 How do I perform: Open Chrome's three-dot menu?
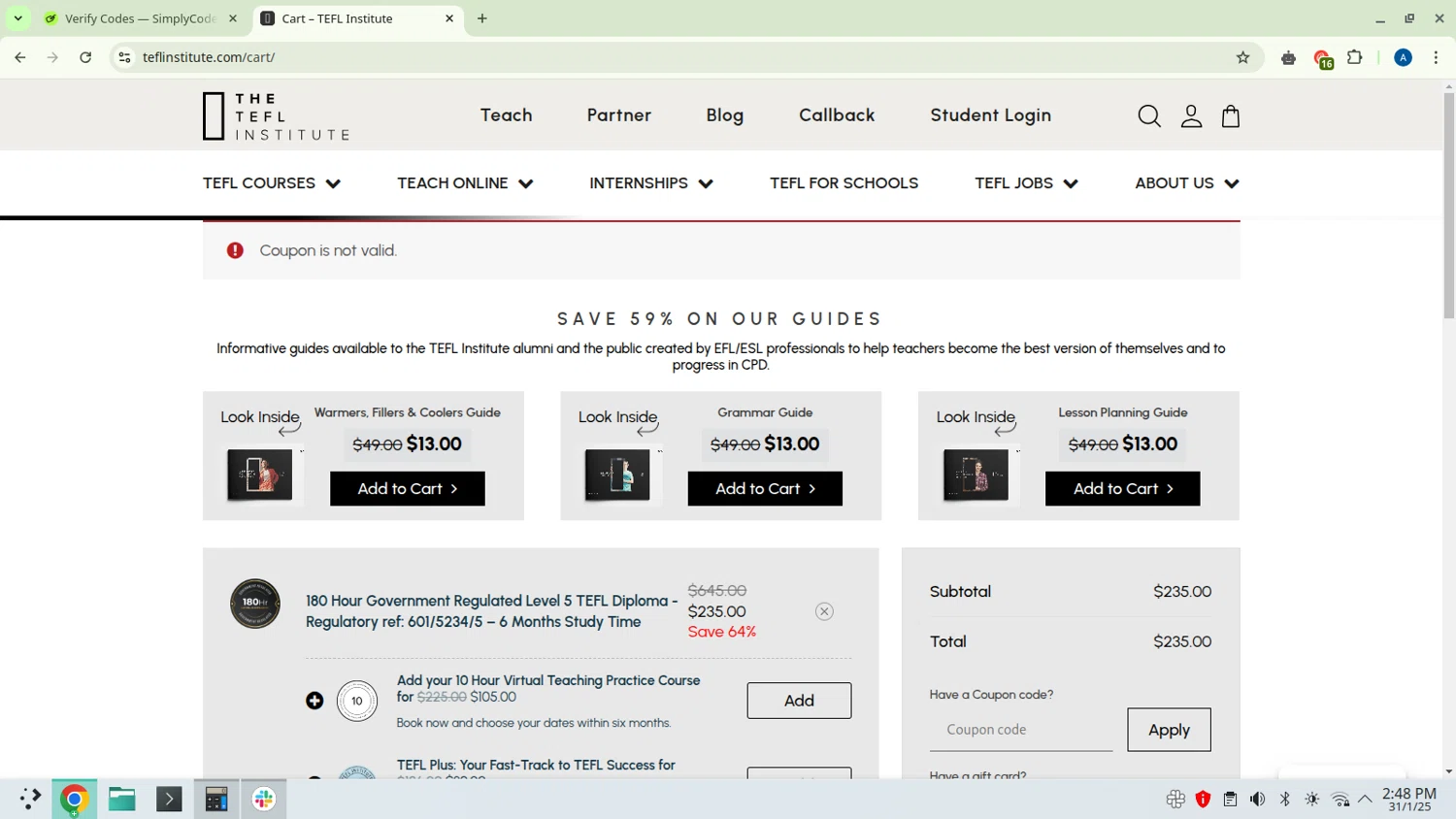[1436, 57]
